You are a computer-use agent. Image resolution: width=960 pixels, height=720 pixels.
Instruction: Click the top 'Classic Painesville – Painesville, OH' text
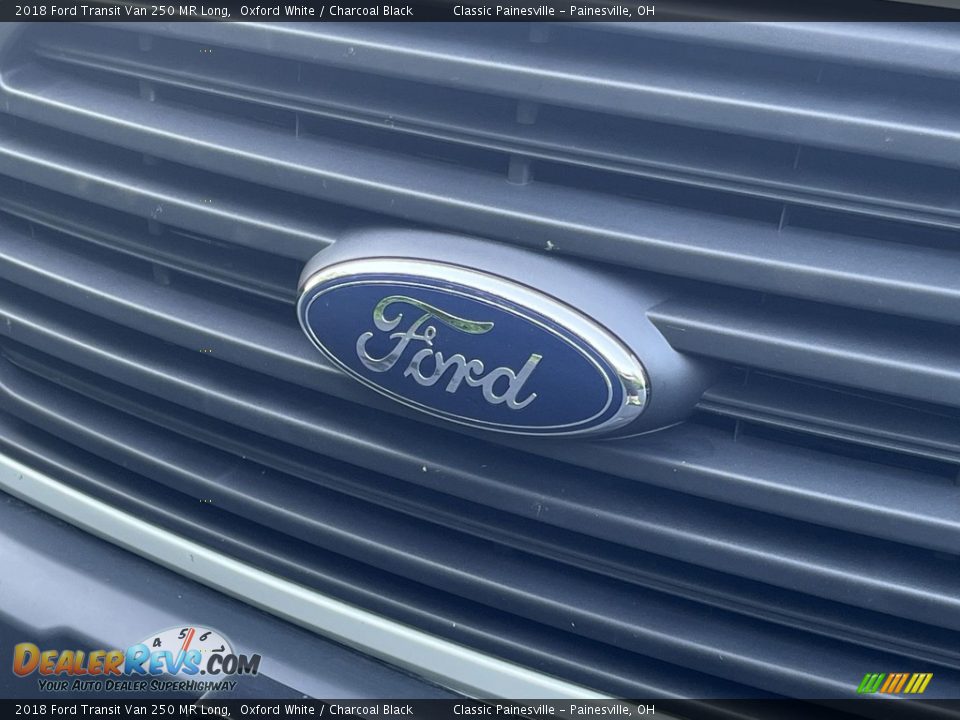point(553,10)
